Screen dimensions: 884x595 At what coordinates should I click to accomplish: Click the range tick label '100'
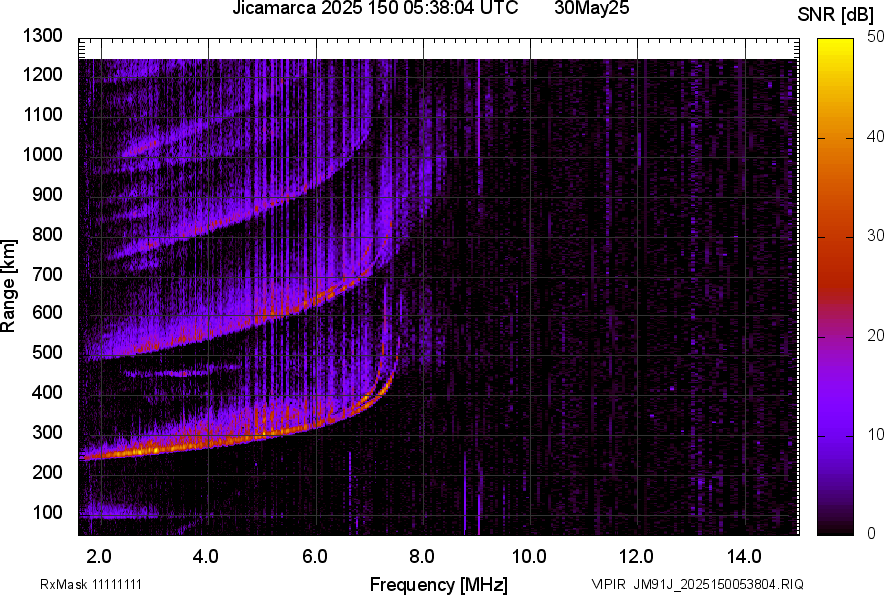coord(47,512)
